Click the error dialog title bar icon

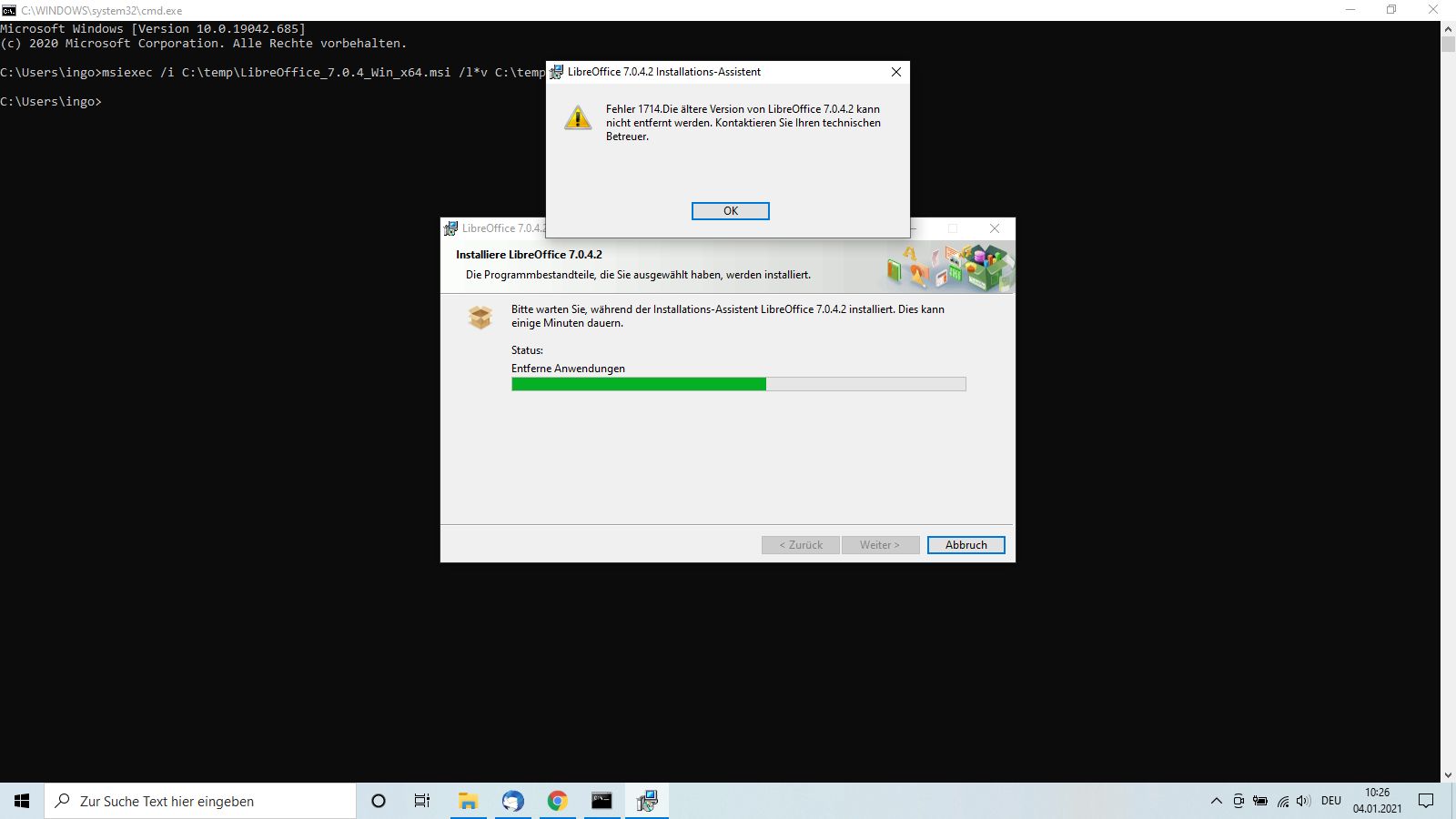point(556,72)
